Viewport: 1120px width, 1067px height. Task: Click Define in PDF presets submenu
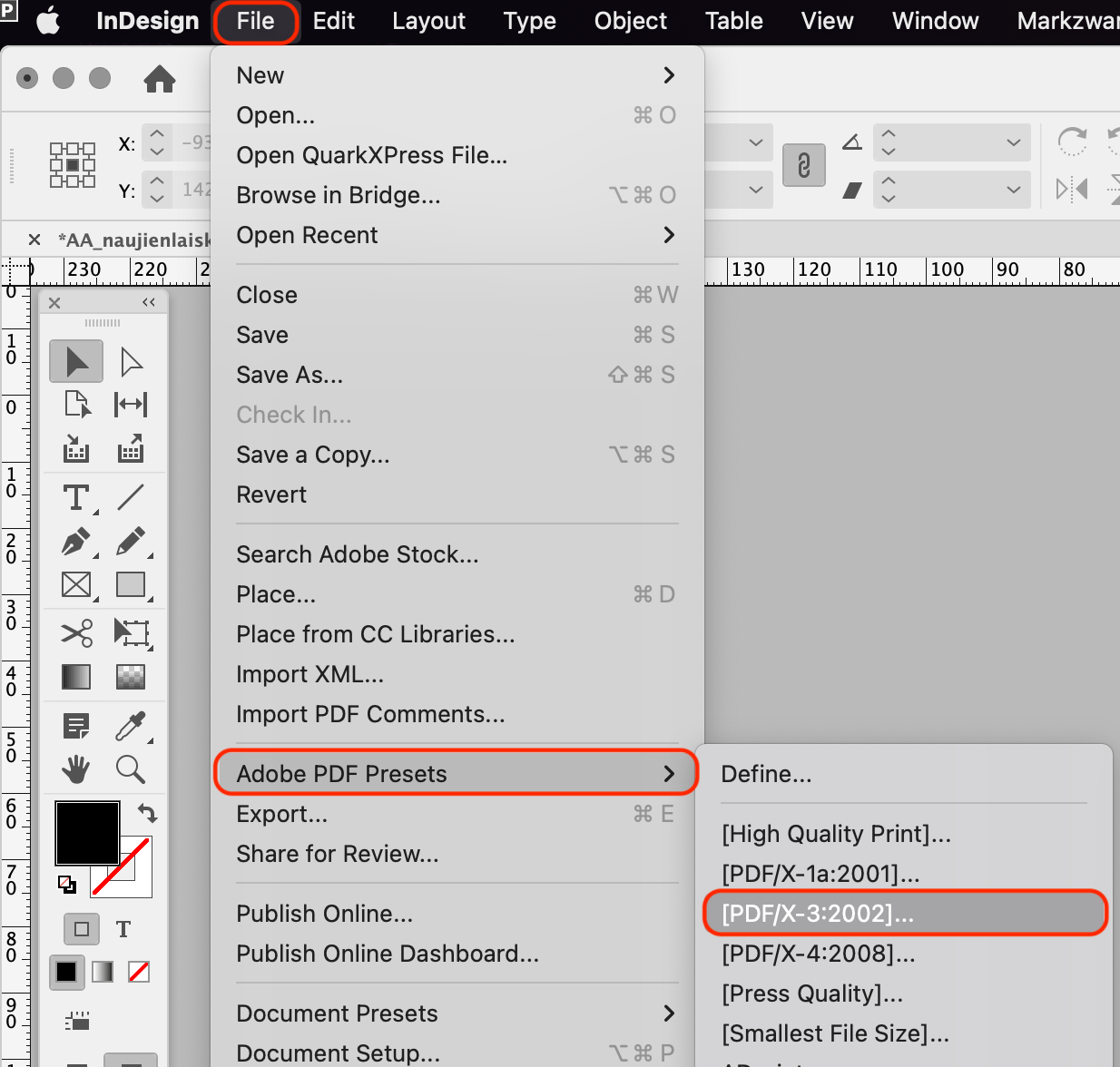[x=766, y=774]
